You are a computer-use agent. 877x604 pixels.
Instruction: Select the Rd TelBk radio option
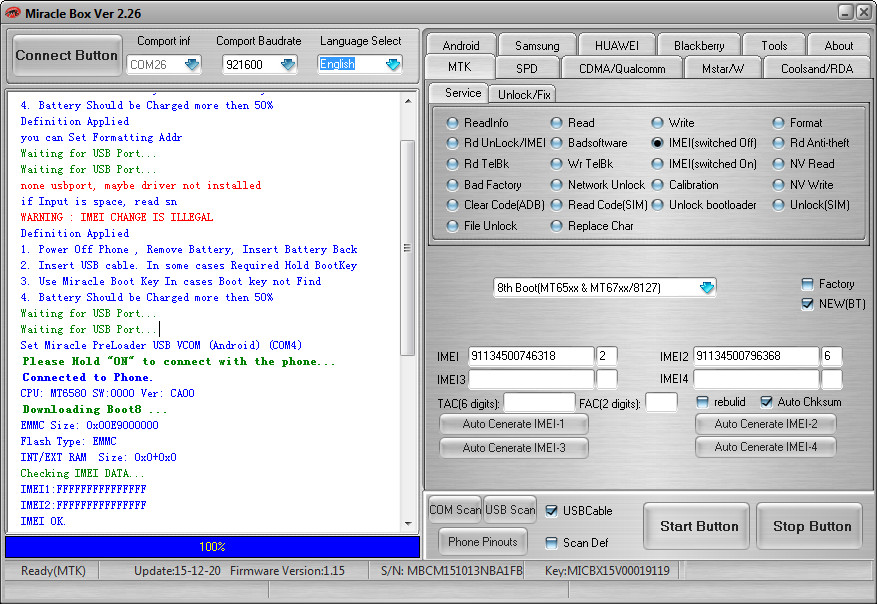(452, 164)
